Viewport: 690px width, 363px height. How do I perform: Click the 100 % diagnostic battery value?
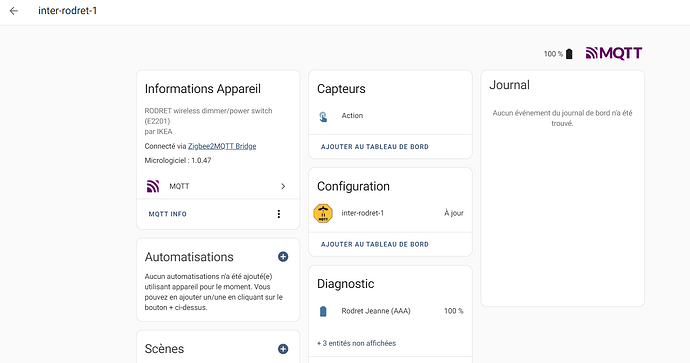454,311
